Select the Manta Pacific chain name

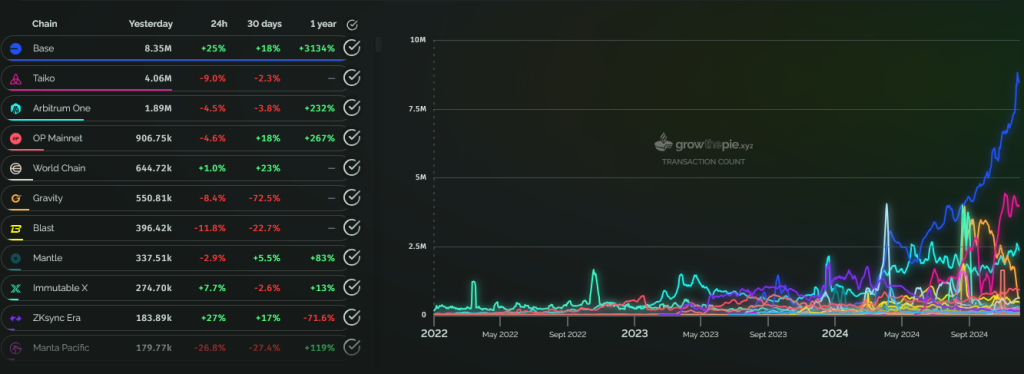click(61, 348)
